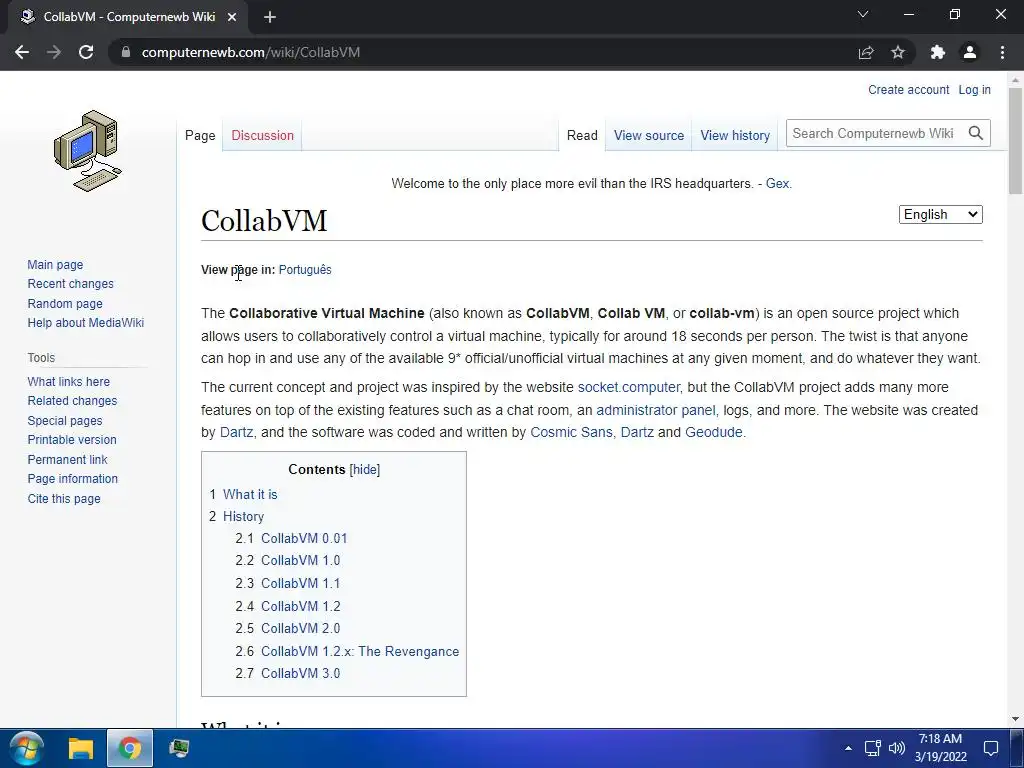
Task: Open Random page in sidebar
Action: pyautogui.click(x=65, y=304)
